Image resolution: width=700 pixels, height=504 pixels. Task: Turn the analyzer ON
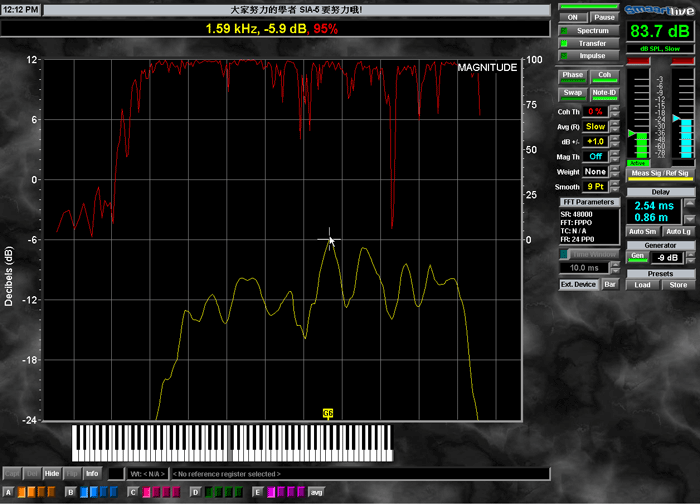tap(573, 17)
